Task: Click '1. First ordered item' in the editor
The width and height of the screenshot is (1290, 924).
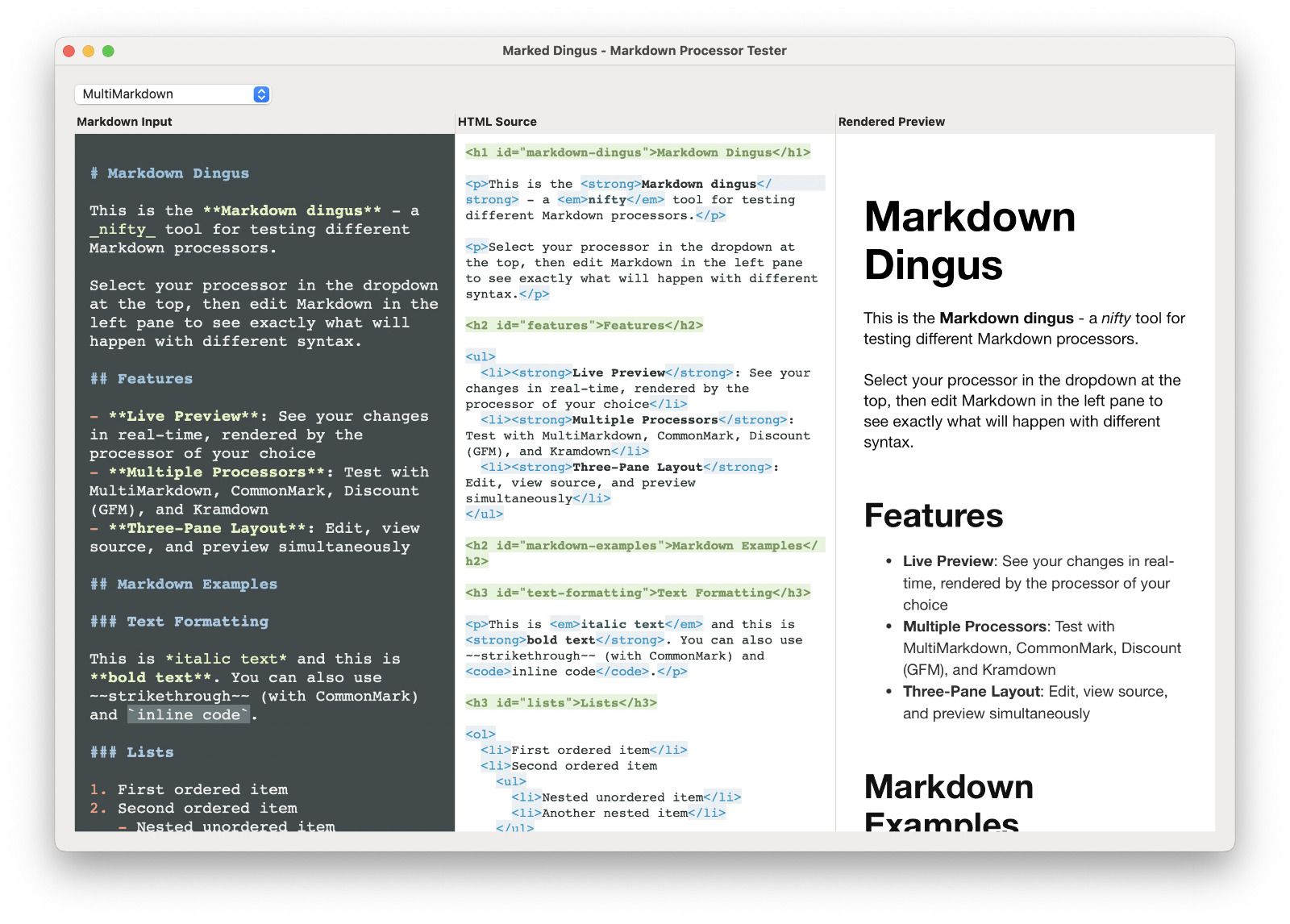Action: pos(189,789)
